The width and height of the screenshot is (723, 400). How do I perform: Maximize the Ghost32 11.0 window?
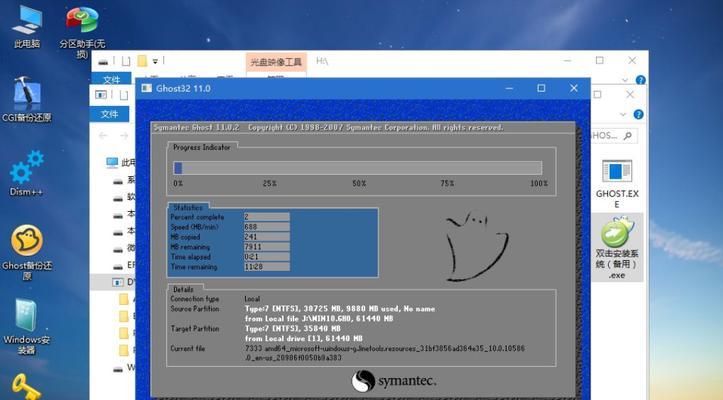point(541,88)
